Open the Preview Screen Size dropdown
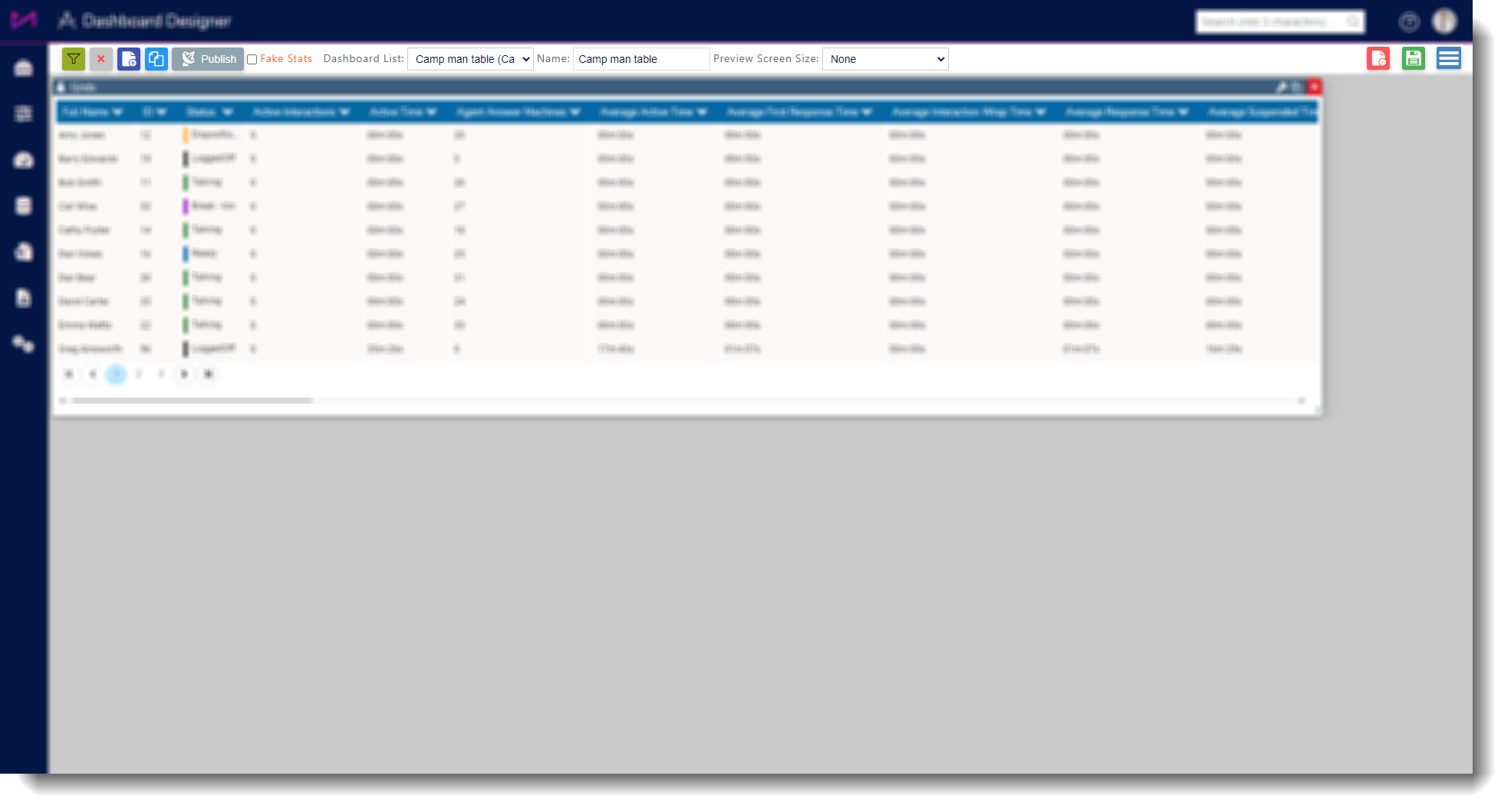This screenshot has width=1511, height=812. coord(885,59)
